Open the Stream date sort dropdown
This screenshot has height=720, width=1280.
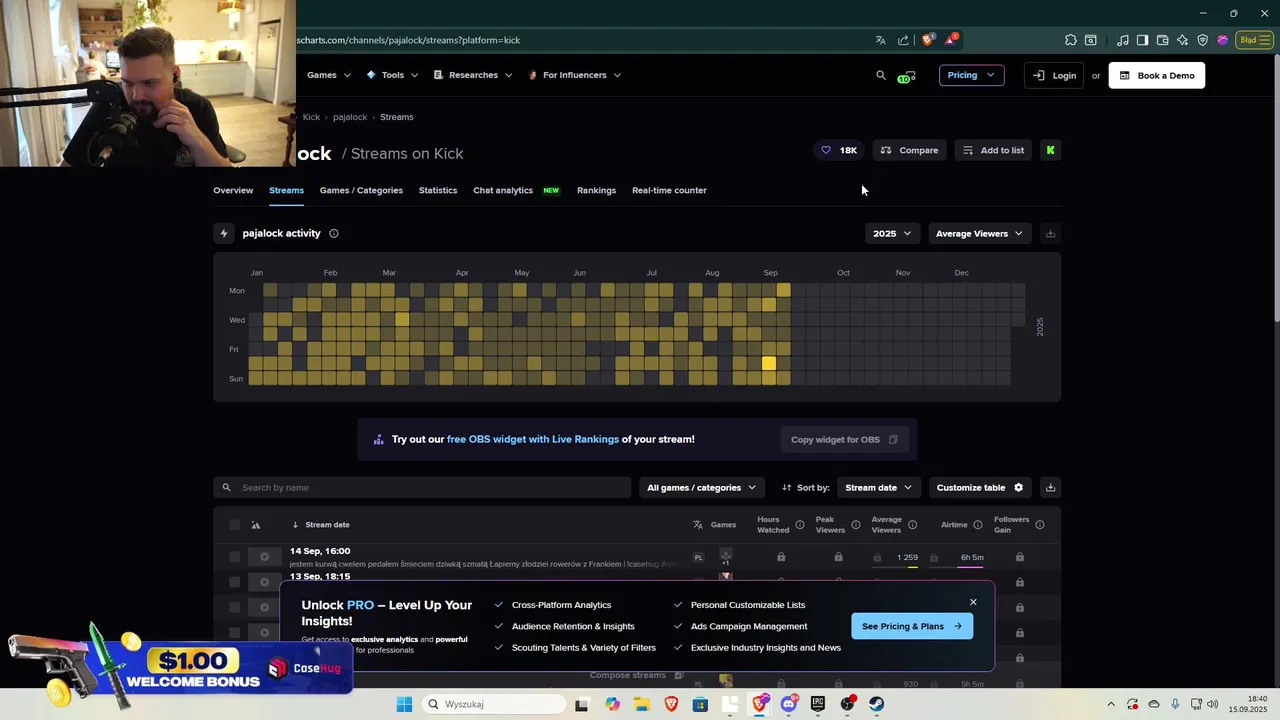point(878,487)
